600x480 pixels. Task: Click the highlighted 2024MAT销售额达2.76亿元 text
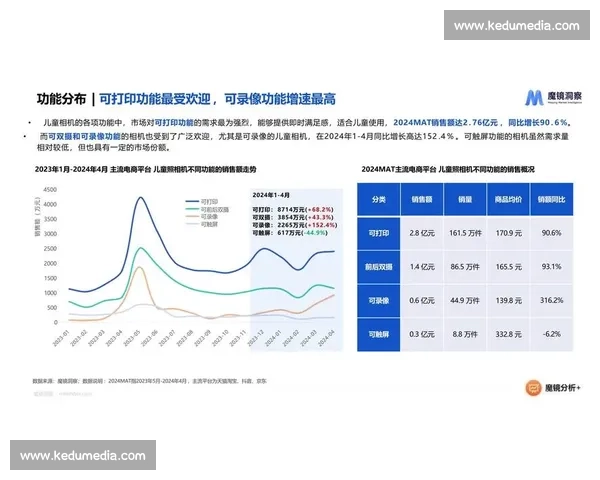(x=445, y=122)
